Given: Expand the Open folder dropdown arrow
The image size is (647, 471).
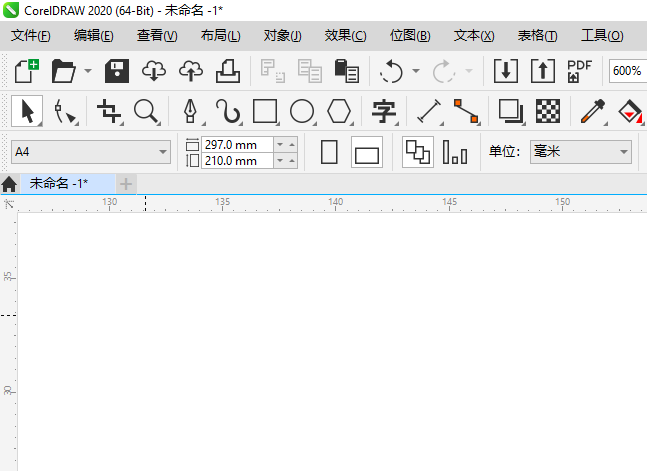Looking at the screenshot, I should click(x=88, y=71).
